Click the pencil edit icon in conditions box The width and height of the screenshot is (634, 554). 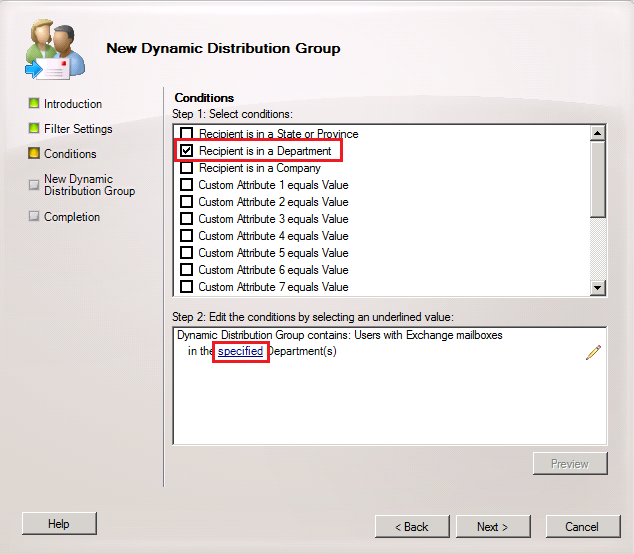point(593,352)
